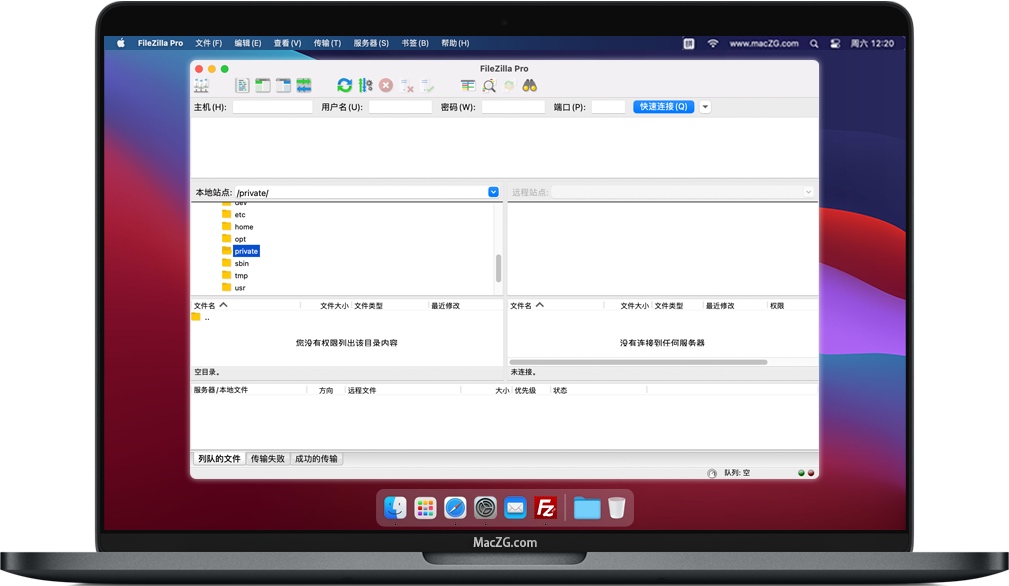Click the red cancel operation icon
1009x586 pixels.
pos(386,86)
